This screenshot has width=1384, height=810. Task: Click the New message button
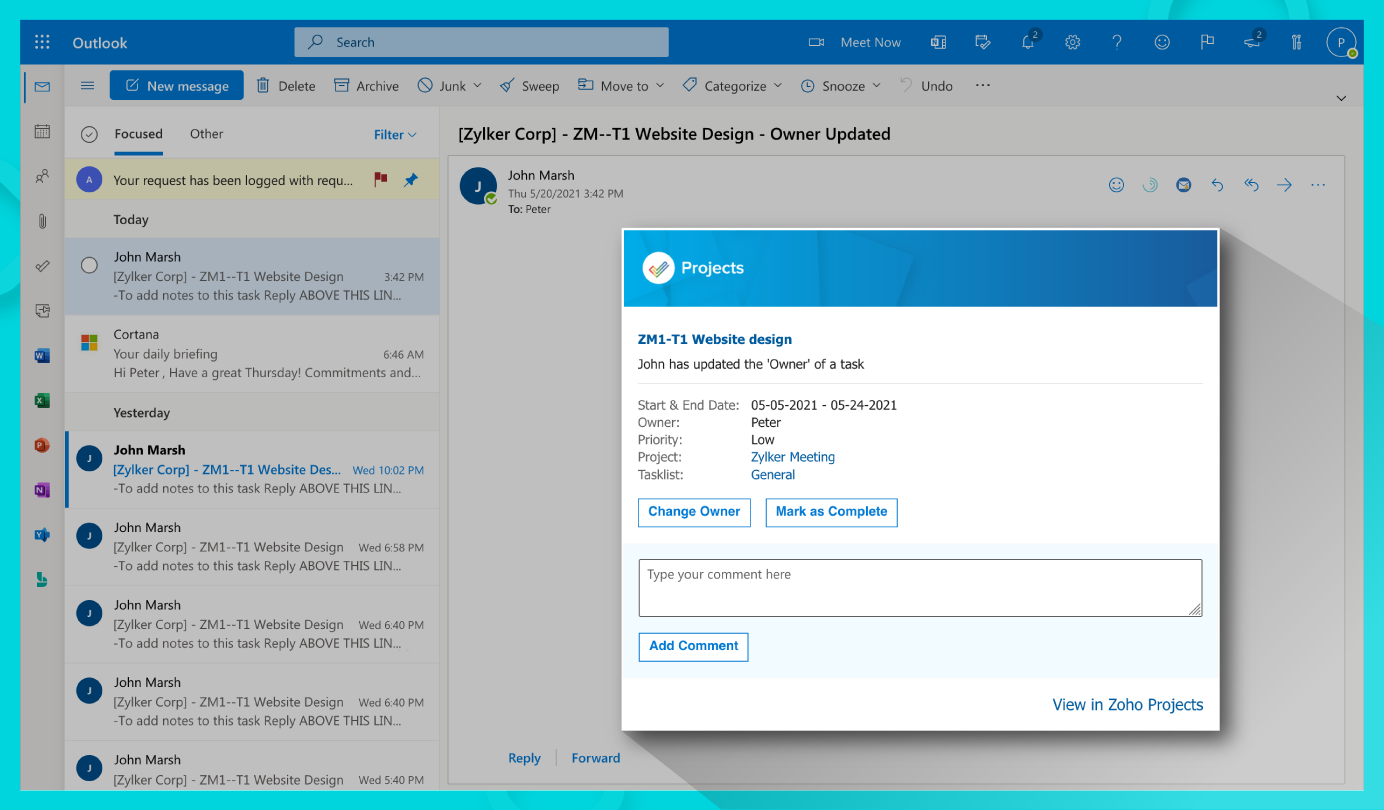click(176, 86)
